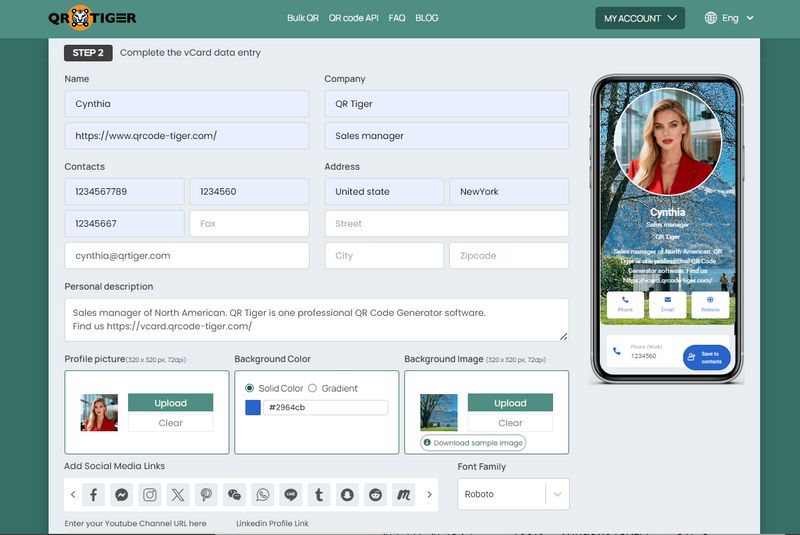Add a Facebook social media link
Image resolution: width=800 pixels, height=535 pixels.
click(93, 494)
